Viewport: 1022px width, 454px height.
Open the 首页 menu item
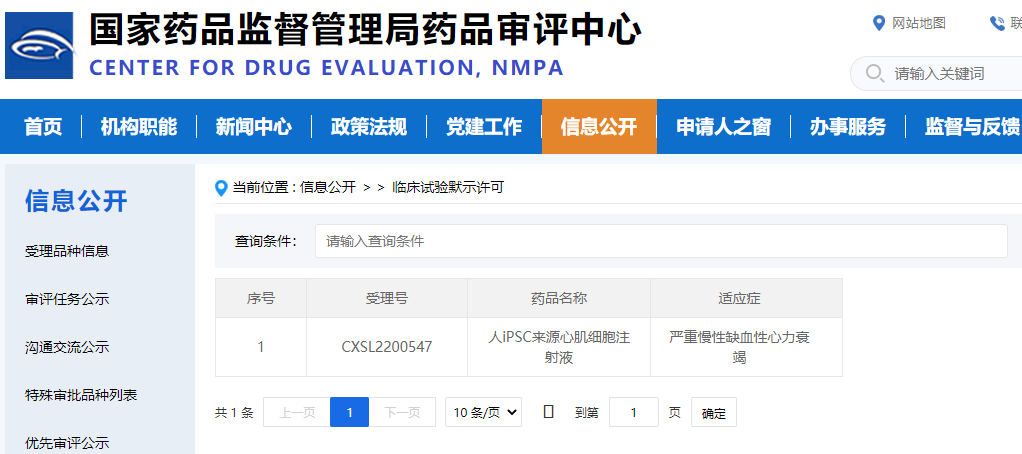(x=43, y=126)
